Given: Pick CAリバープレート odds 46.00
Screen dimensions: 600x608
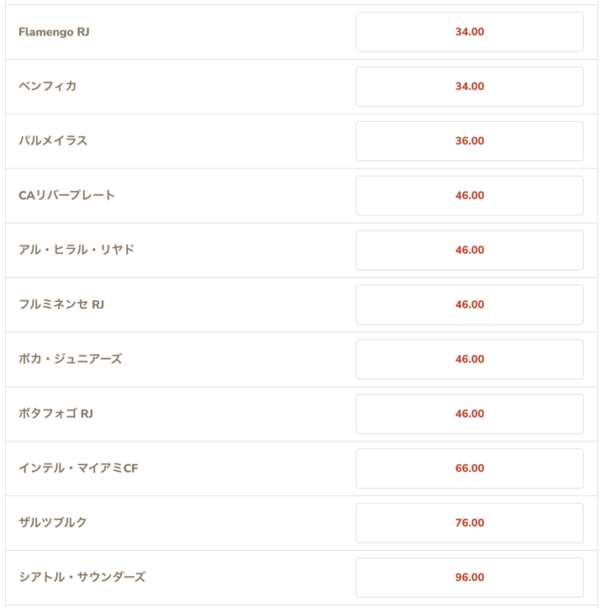Looking at the screenshot, I should coord(469,196).
